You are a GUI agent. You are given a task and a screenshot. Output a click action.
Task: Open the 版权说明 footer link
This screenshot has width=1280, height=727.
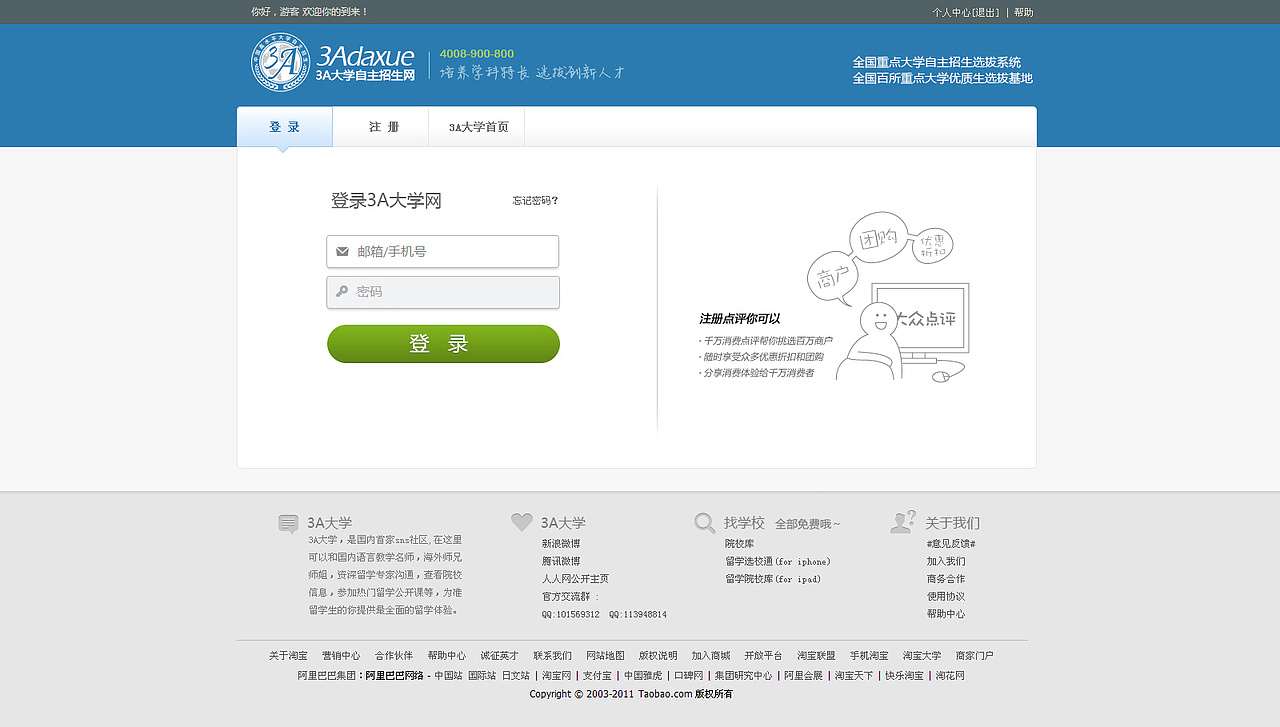coord(658,656)
